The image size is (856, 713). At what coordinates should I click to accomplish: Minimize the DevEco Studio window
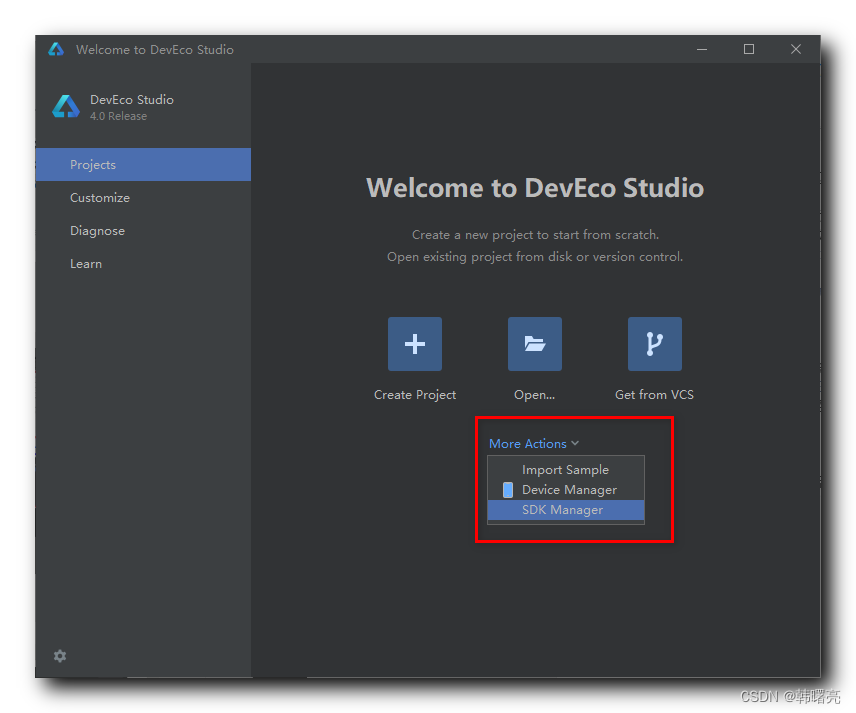click(x=702, y=49)
